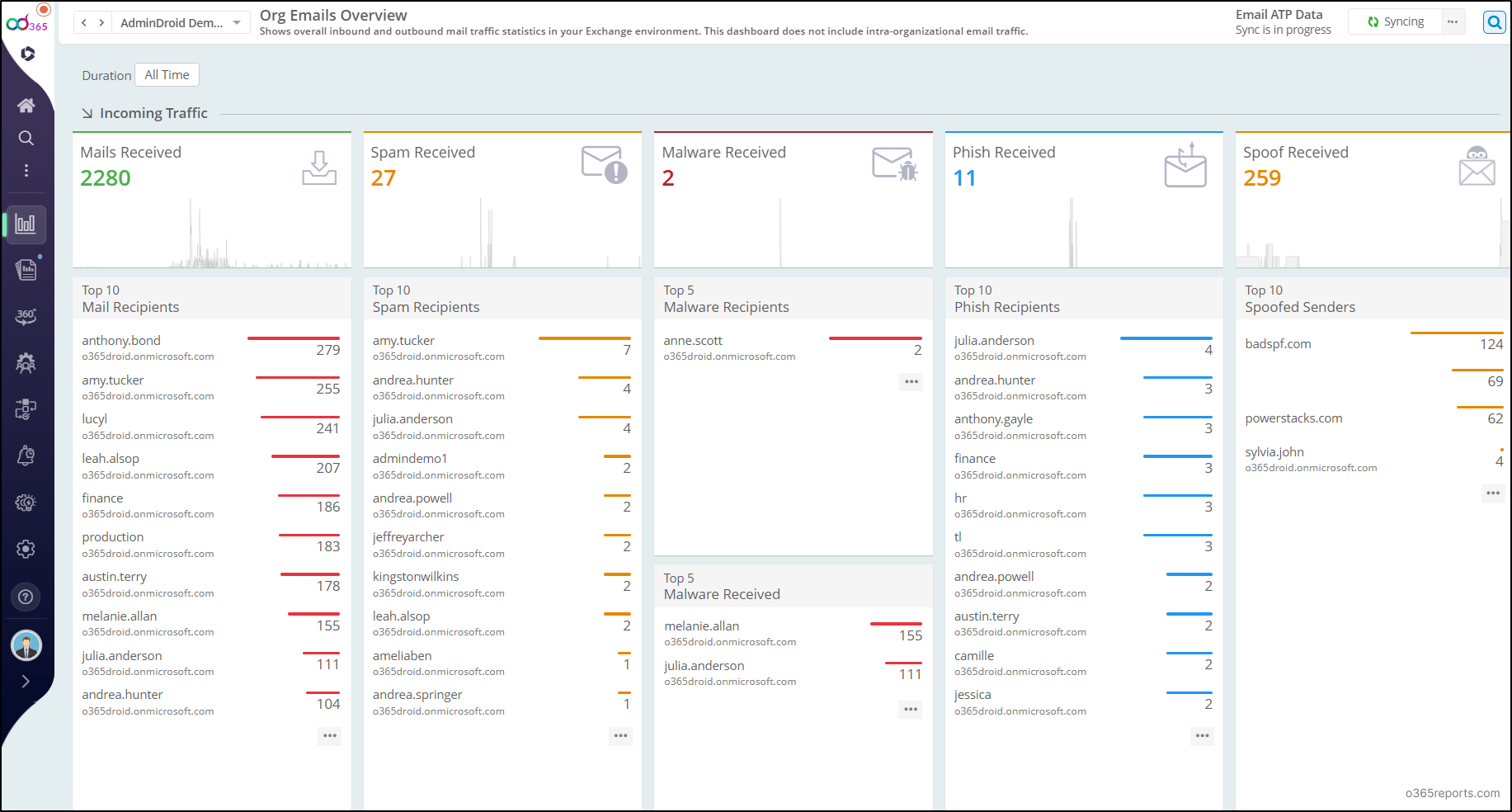The image size is (1512, 812).
Task: Collapse the Incoming Traffic section
Action: click(86, 113)
